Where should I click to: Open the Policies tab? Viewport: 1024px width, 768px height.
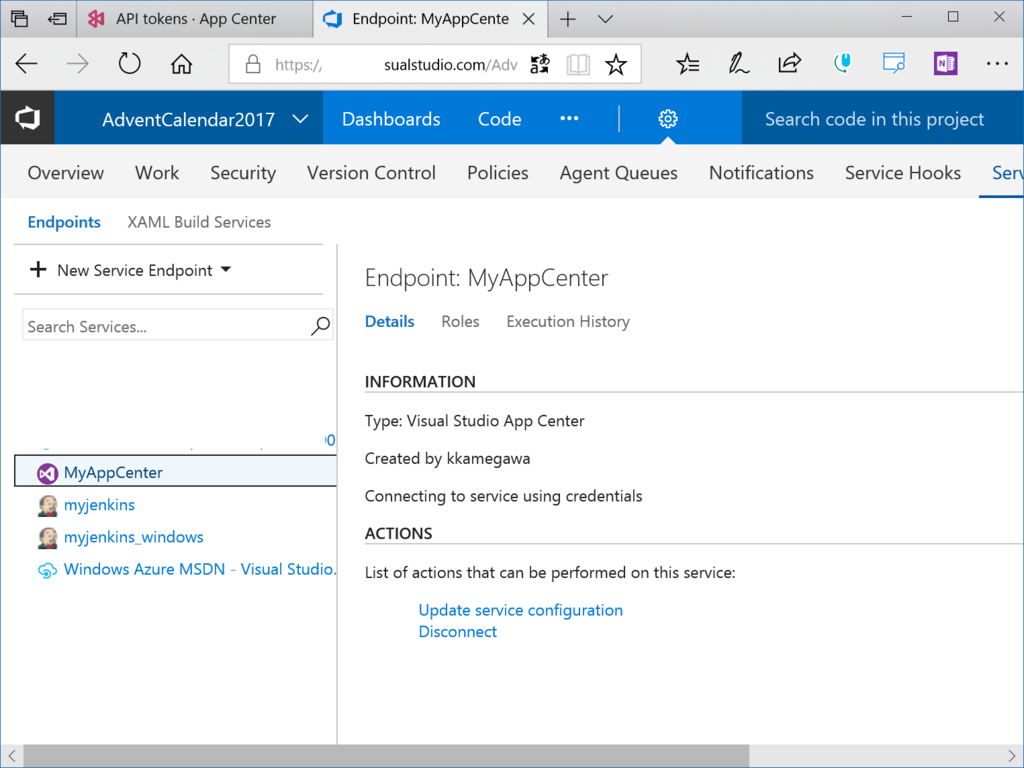(498, 172)
